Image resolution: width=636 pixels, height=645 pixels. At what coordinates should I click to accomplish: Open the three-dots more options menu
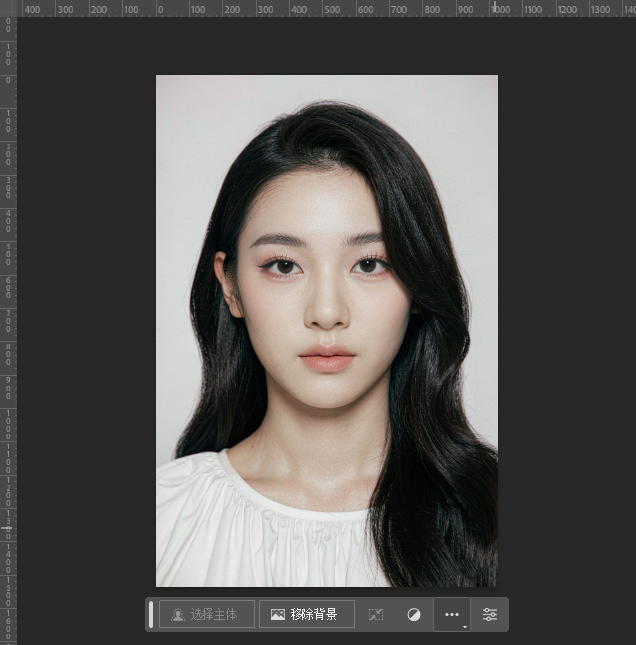coord(452,614)
